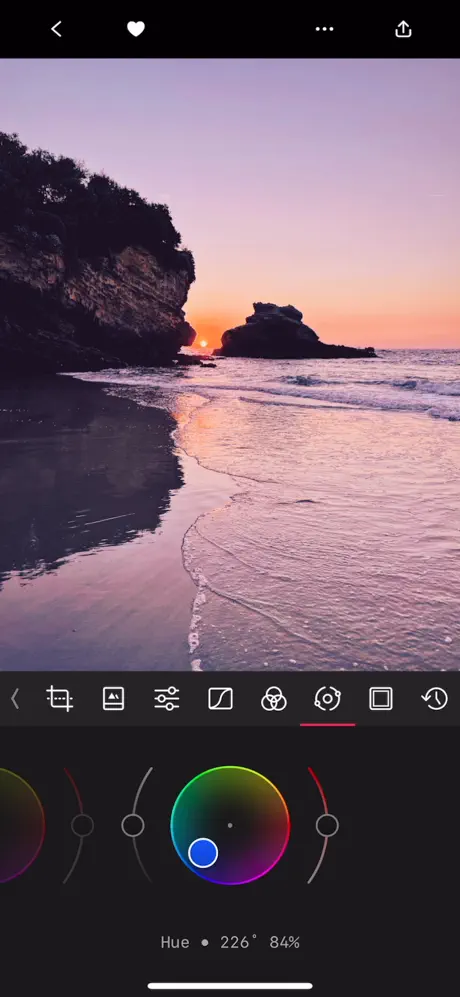Open the edit History clock icon
Viewport: 460px width, 997px height.
(435, 699)
